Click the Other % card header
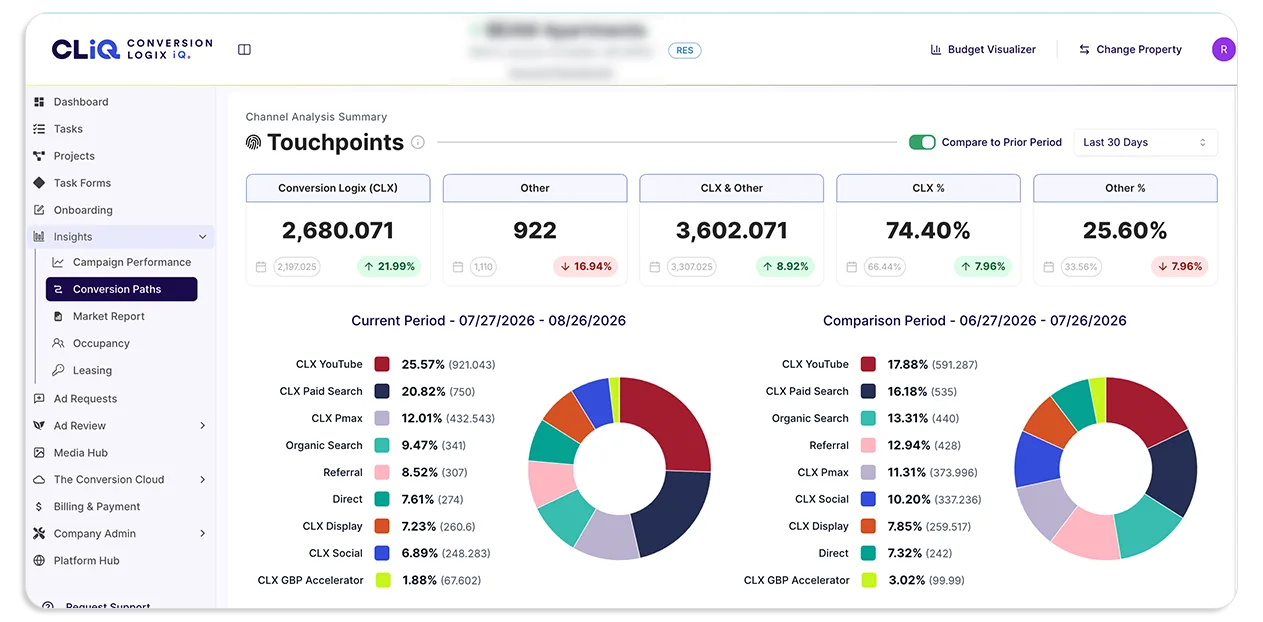1263x622 pixels. click(x=1125, y=188)
